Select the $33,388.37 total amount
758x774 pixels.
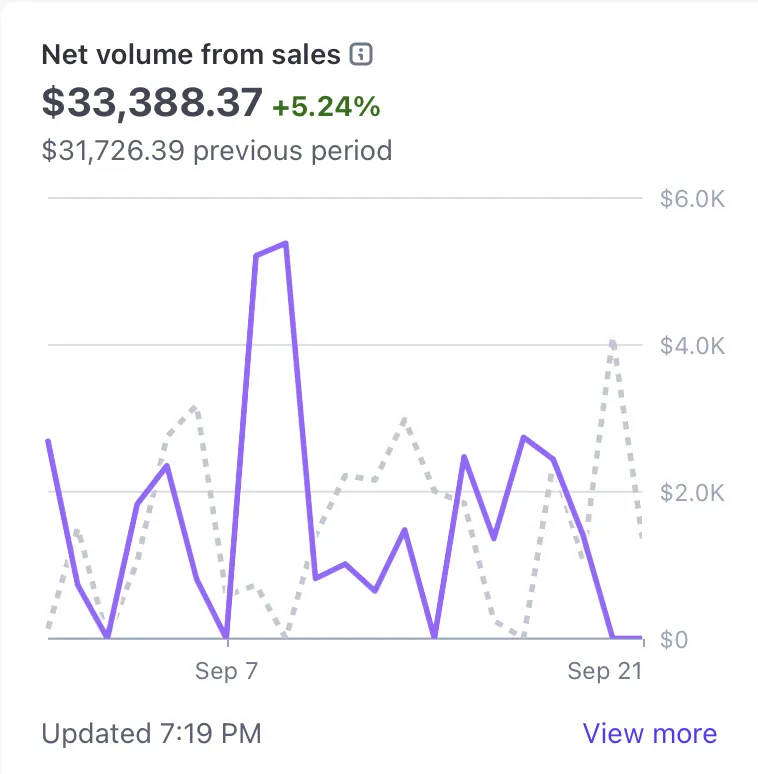[152, 102]
